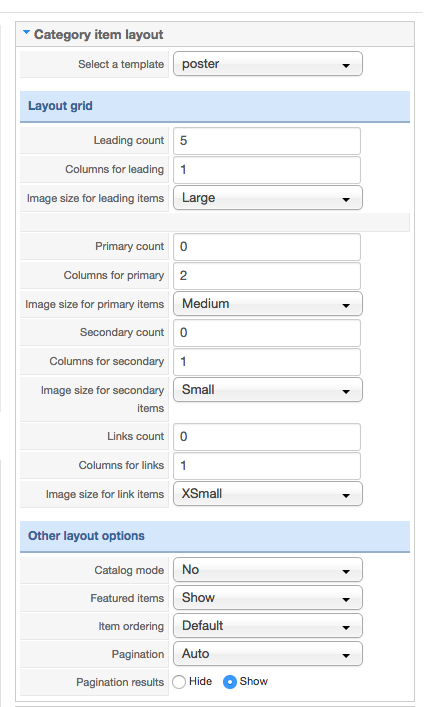The image size is (424, 707).
Task: Click the Secondary count field
Action: pyautogui.click(x=267, y=333)
